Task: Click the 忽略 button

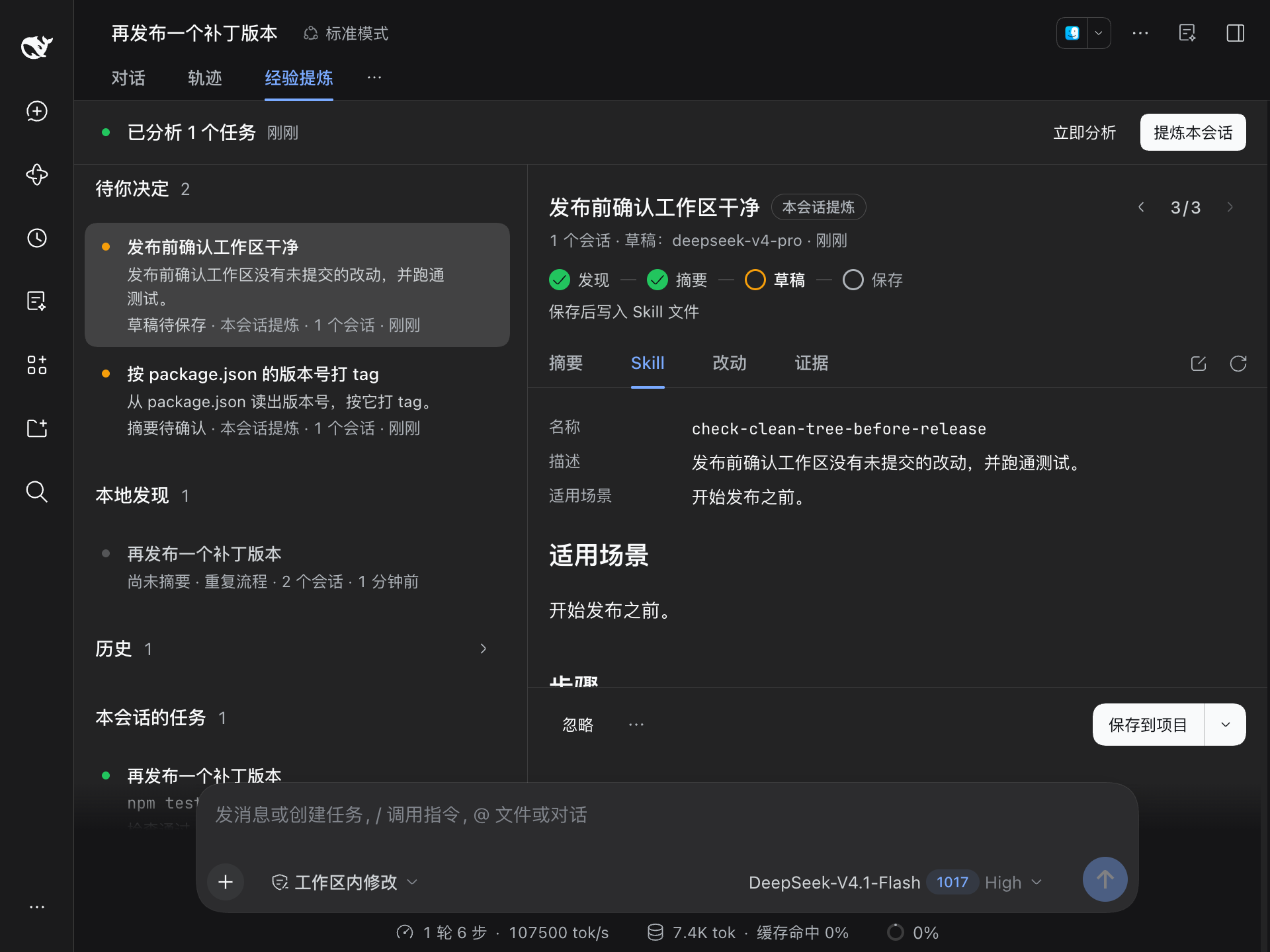Action: (x=578, y=725)
